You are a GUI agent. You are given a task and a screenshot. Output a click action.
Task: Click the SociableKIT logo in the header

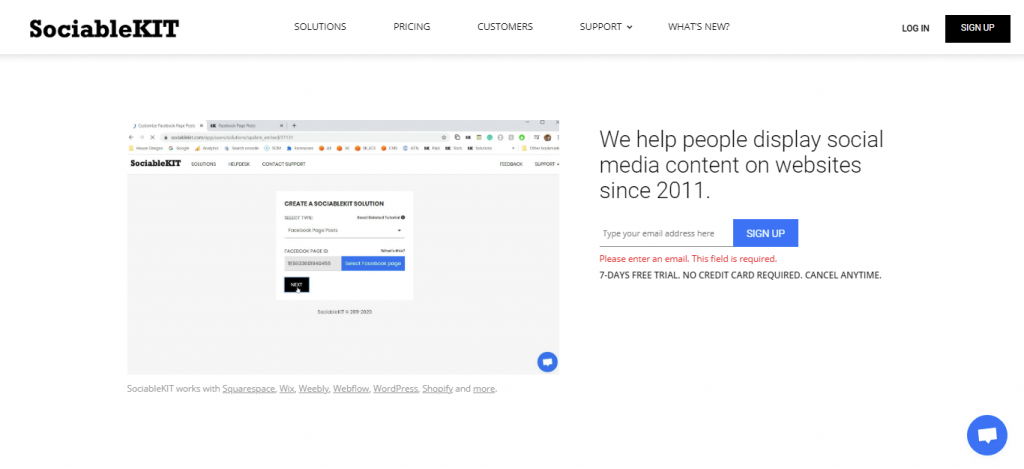pos(104,29)
